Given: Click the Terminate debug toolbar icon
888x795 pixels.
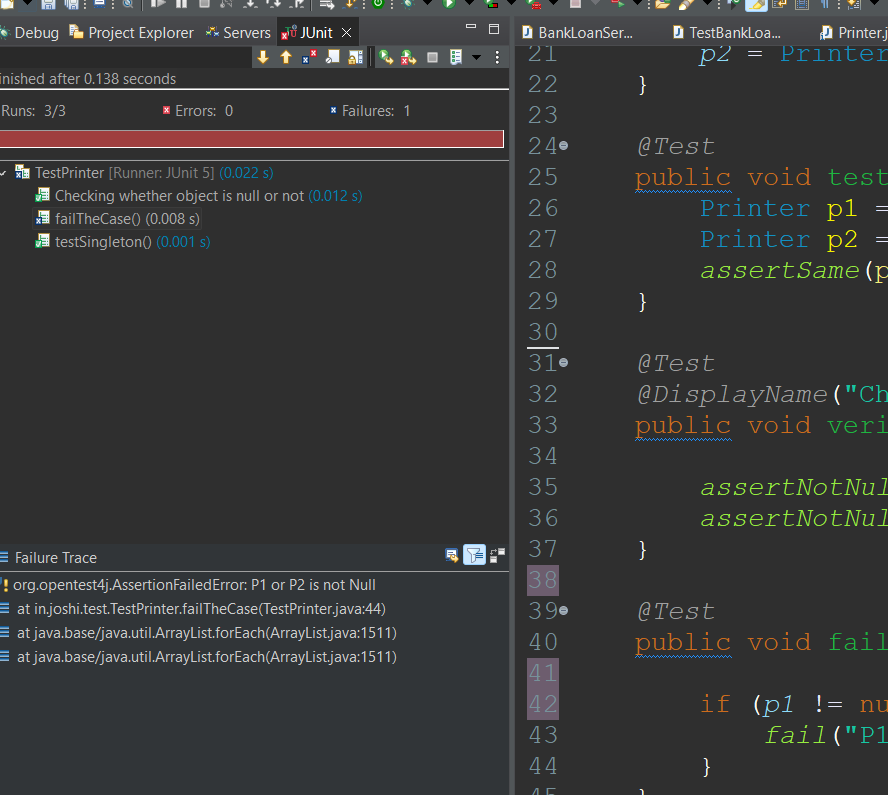Looking at the screenshot, I should (204, 3).
